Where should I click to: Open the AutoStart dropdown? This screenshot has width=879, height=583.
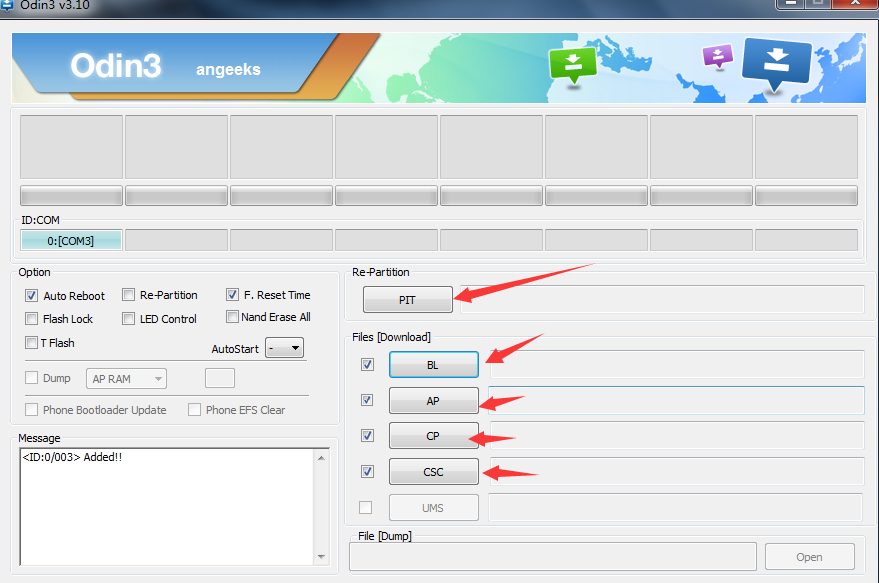(x=284, y=348)
